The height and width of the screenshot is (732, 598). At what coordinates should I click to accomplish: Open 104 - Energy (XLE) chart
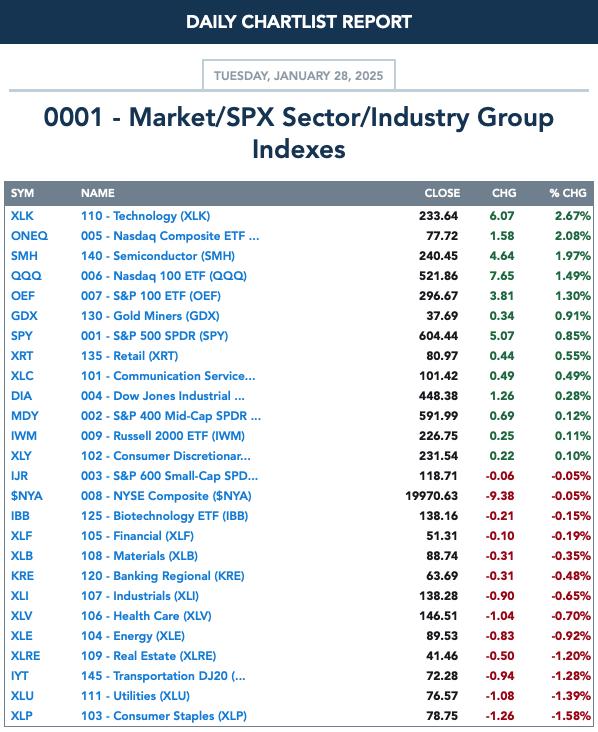tap(133, 636)
